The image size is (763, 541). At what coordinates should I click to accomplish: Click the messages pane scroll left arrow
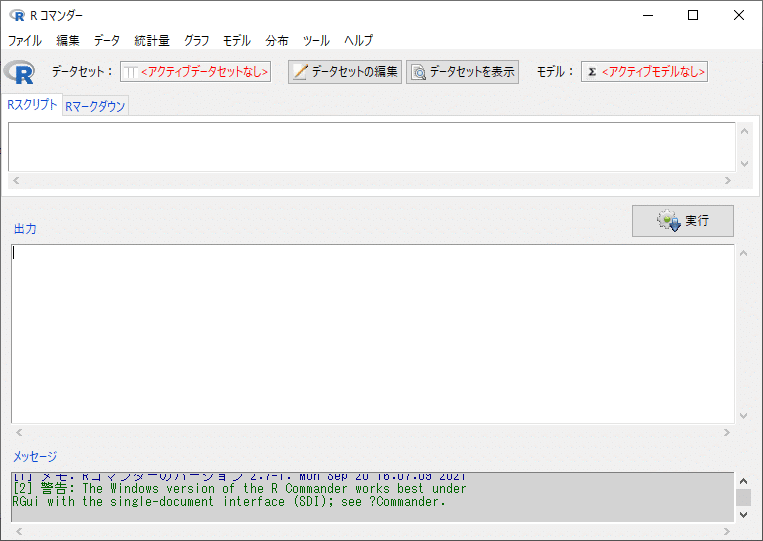(x=19, y=532)
